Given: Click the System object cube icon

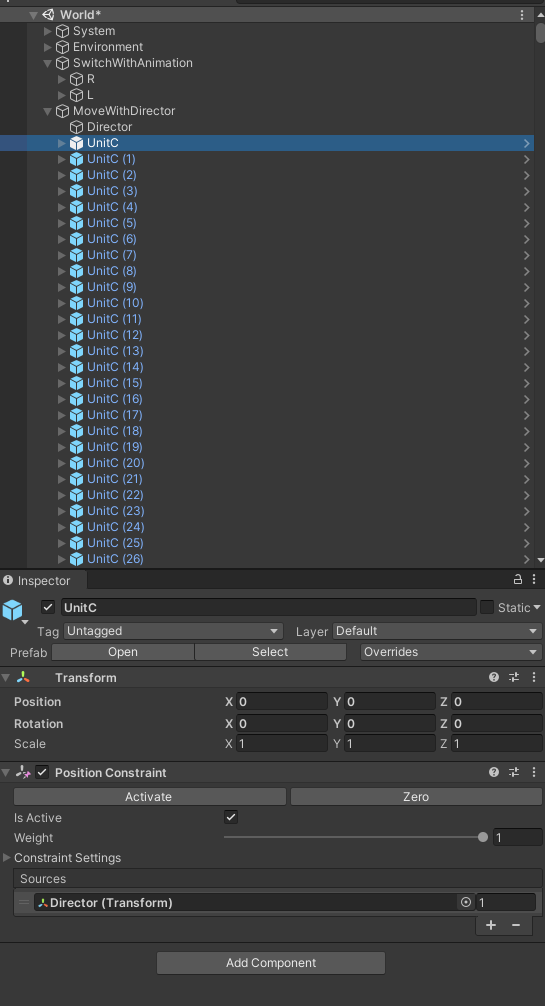Looking at the screenshot, I should click(62, 31).
